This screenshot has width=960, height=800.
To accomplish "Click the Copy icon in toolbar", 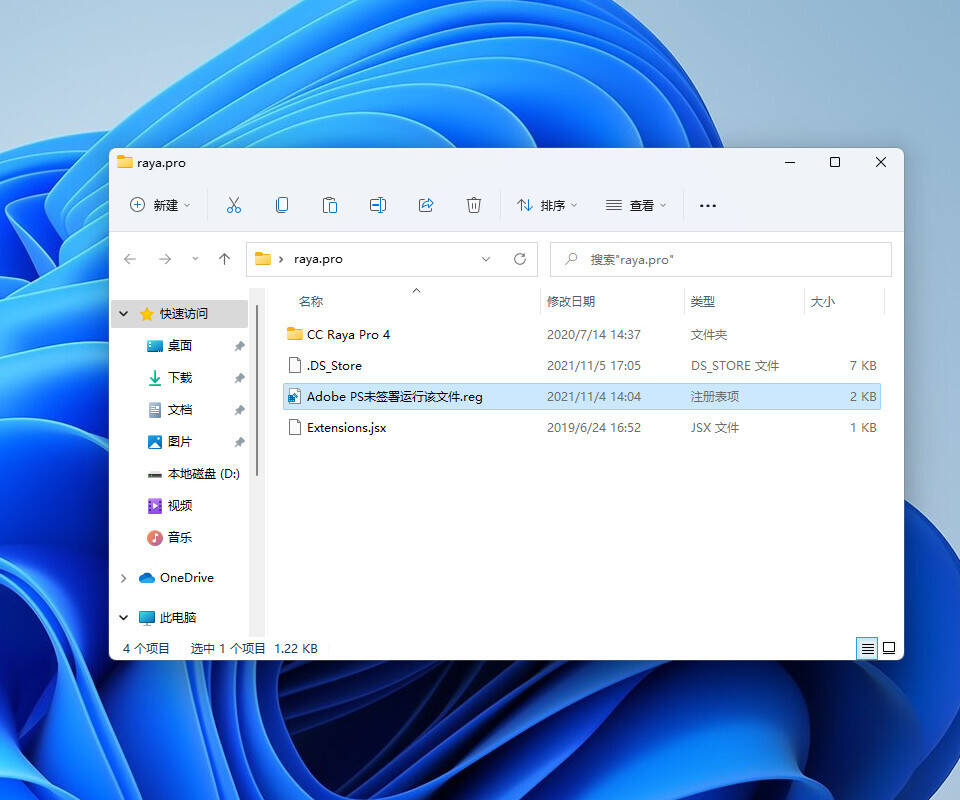I will coord(282,205).
